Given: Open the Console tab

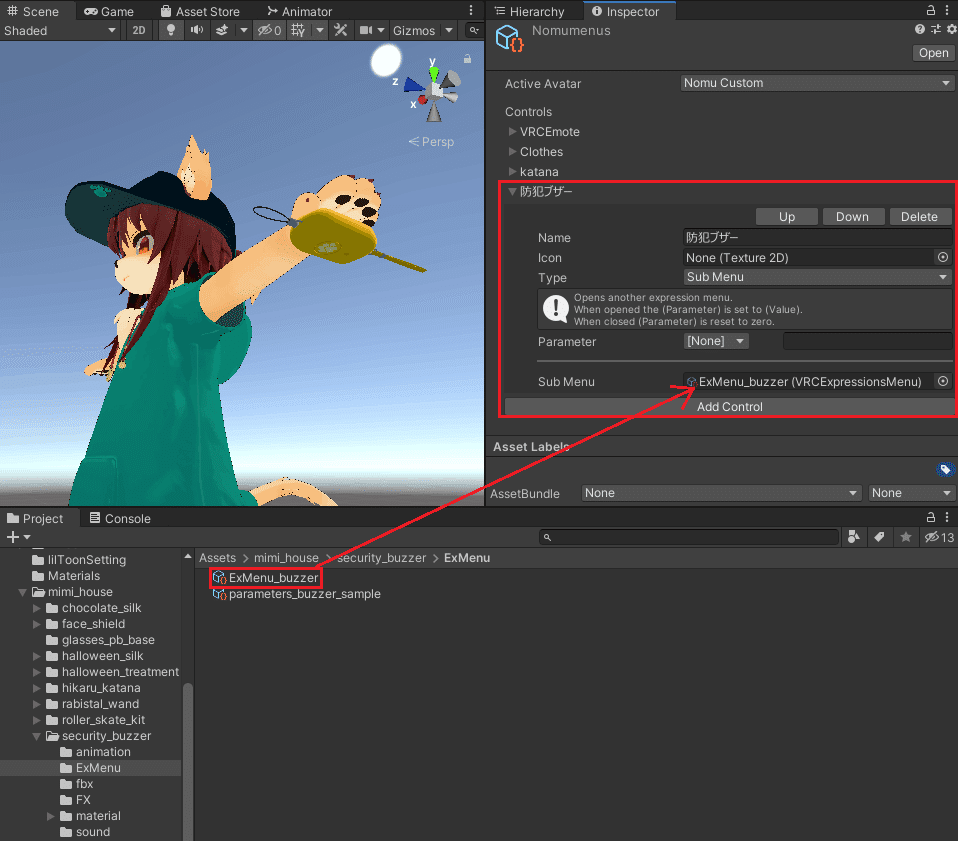Looking at the screenshot, I should (x=120, y=519).
